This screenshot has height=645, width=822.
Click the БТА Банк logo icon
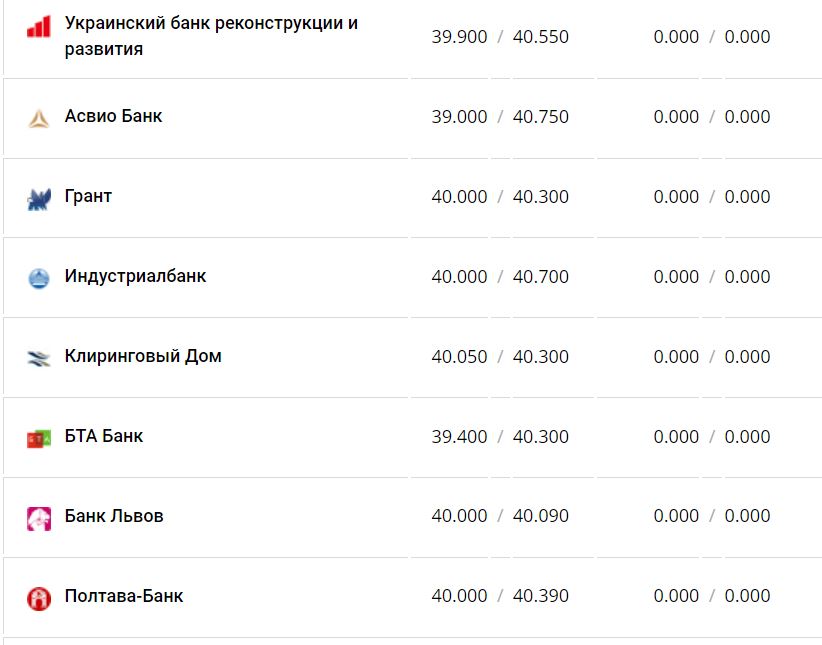pyautogui.click(x=38, y=439)
